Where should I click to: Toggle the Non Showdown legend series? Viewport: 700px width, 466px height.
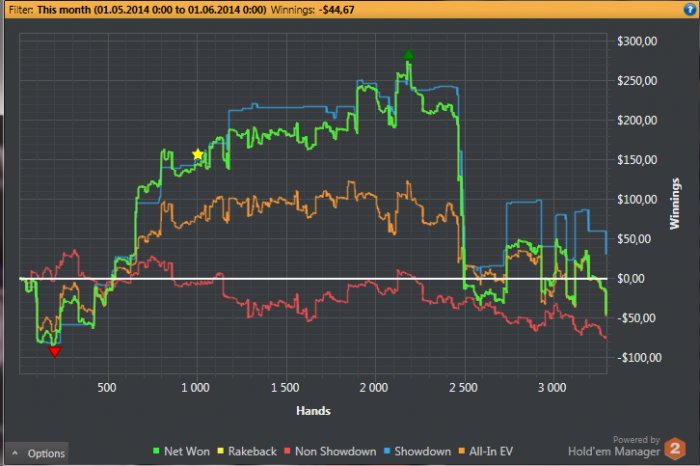[x=330, y=451]
